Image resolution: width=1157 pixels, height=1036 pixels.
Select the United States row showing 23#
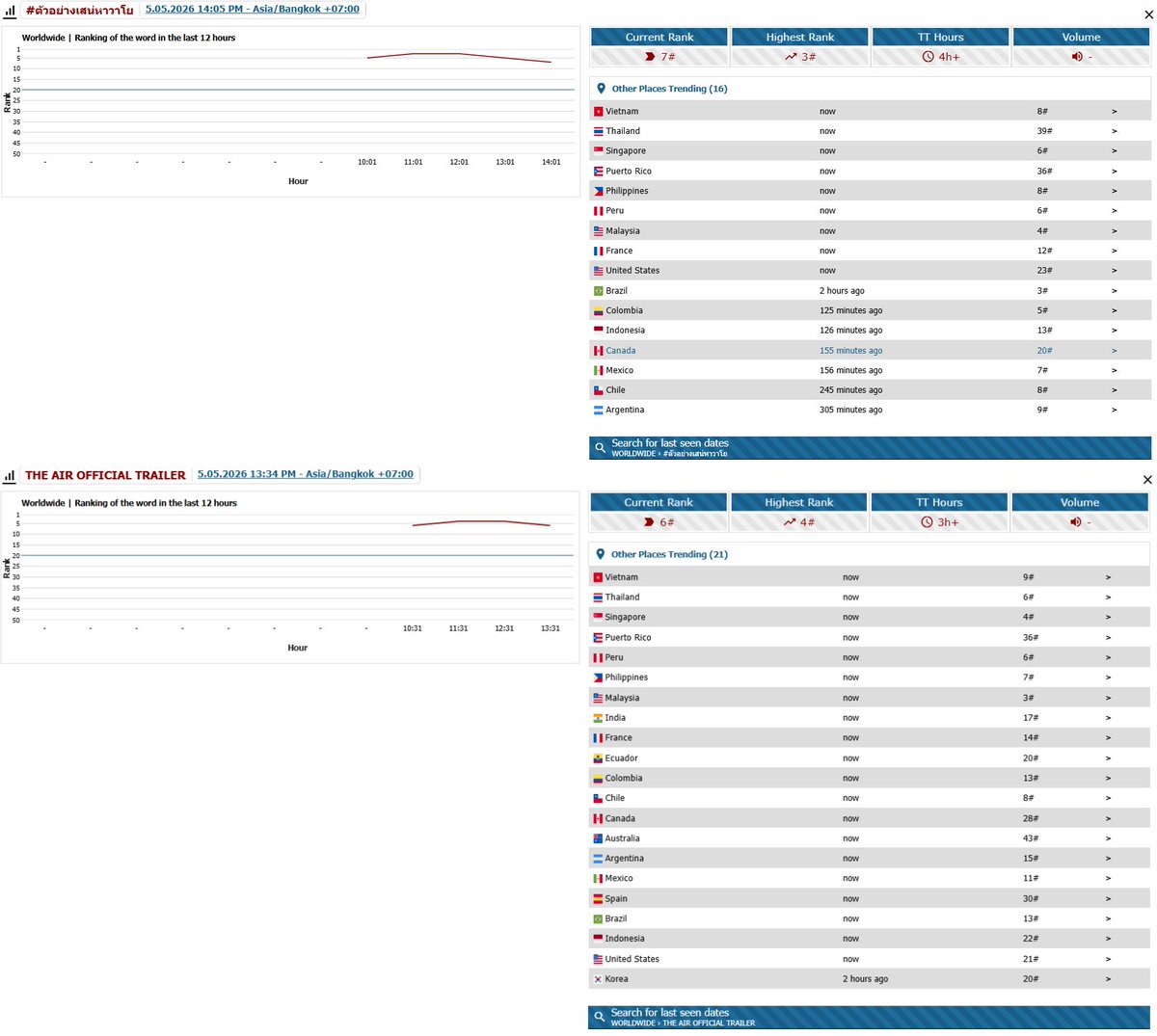870,271
